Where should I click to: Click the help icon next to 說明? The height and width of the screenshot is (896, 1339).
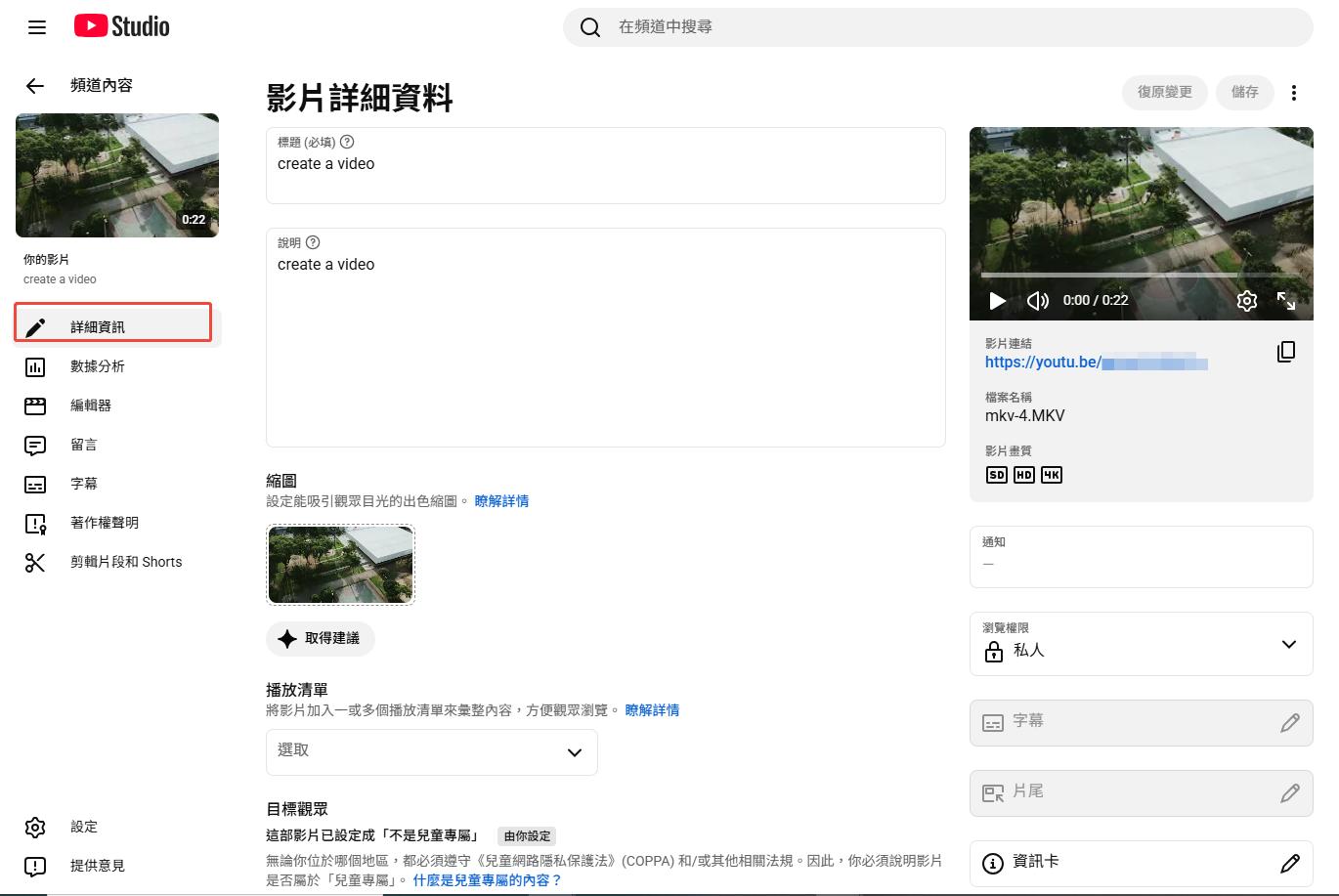click(313, 242)
